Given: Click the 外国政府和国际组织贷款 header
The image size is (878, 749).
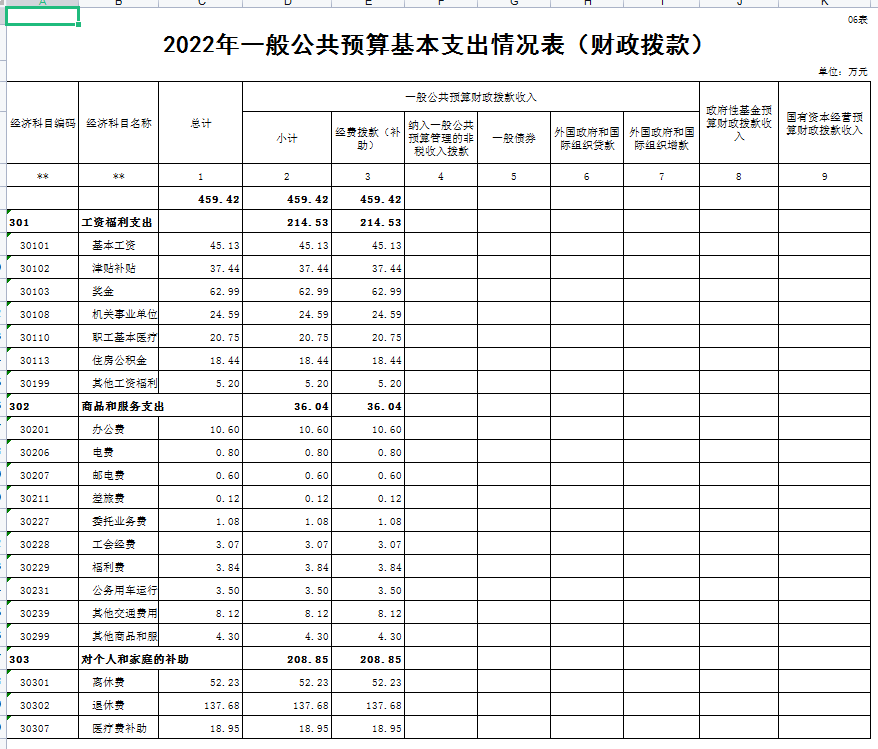Looking at the screenshot, I should [x=587, y=138].
